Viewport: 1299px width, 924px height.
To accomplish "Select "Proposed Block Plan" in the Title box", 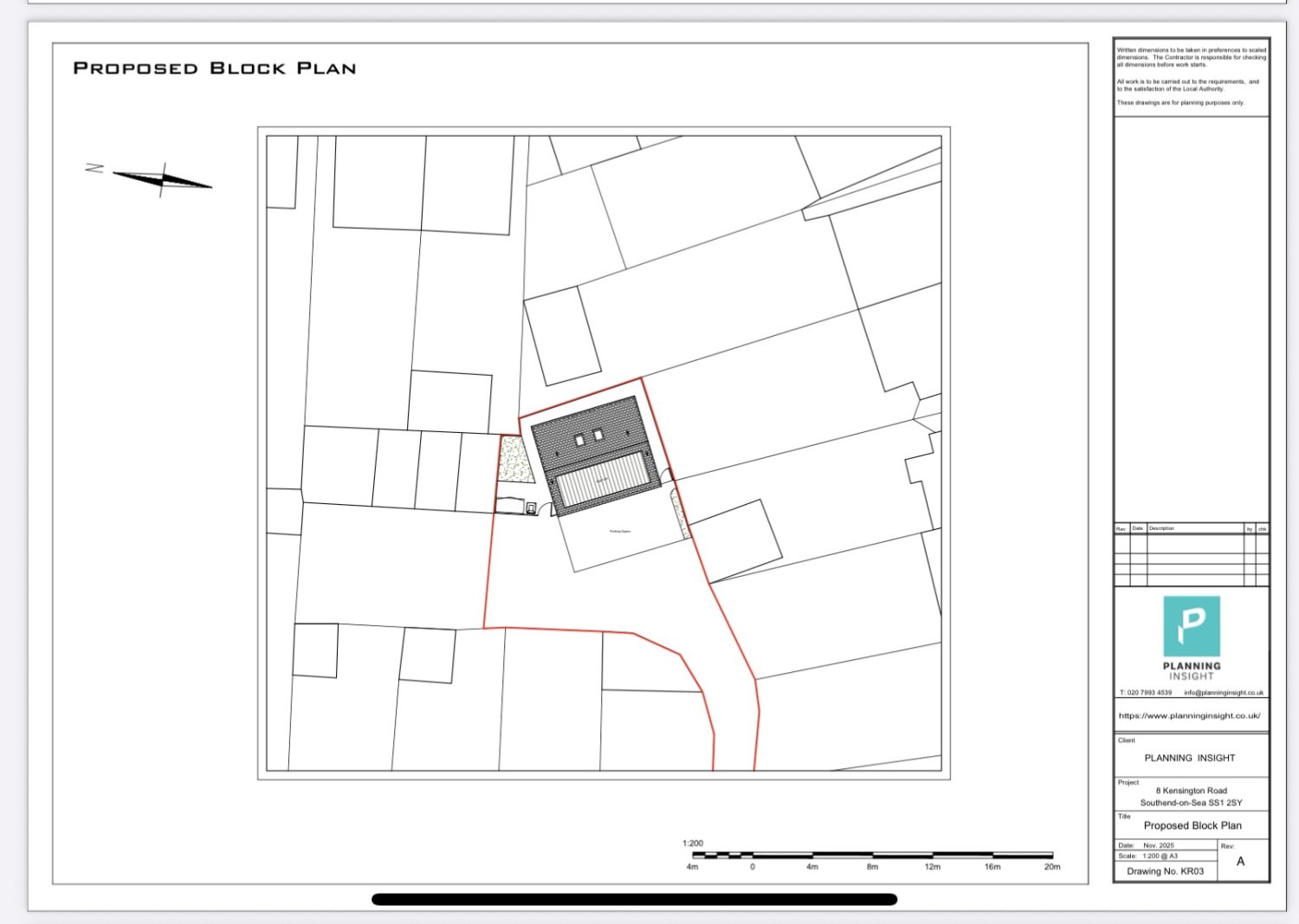I will click(1192, 825).
